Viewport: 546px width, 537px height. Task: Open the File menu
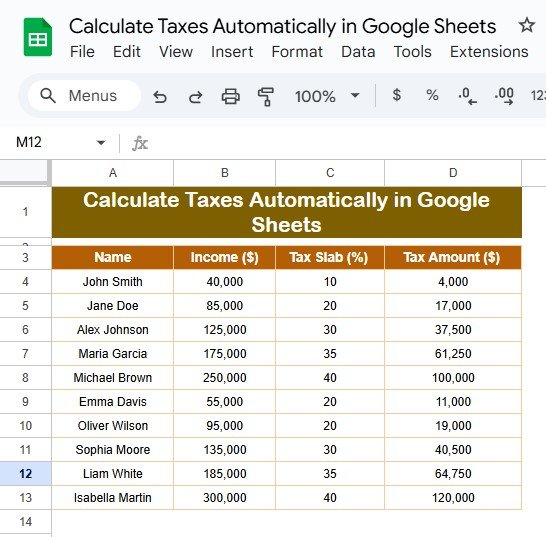(x=82, y=52)
